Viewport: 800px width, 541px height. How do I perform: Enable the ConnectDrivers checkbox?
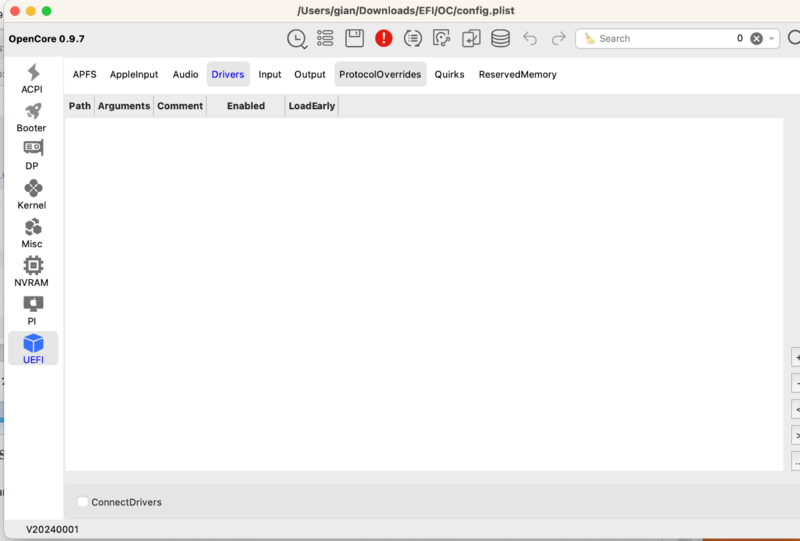(83, 502)
